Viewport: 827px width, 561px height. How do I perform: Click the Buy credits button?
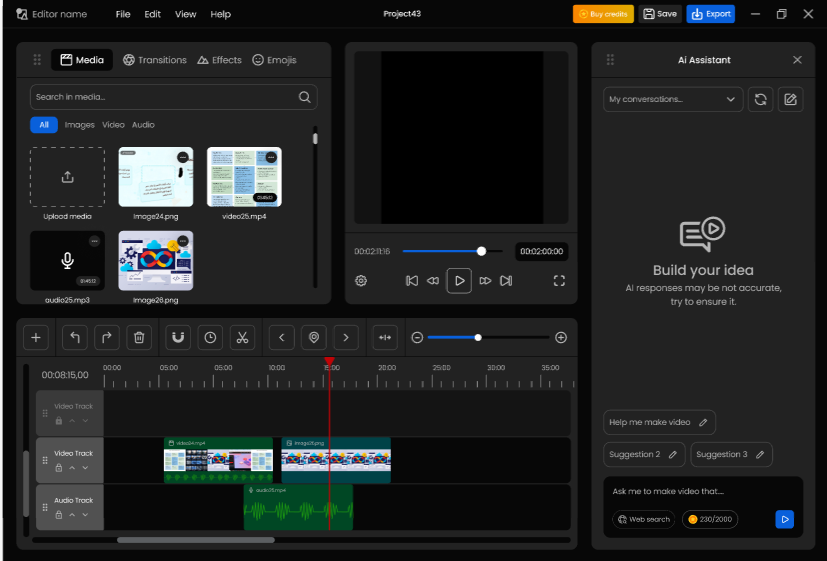click(x=603, y=14)
